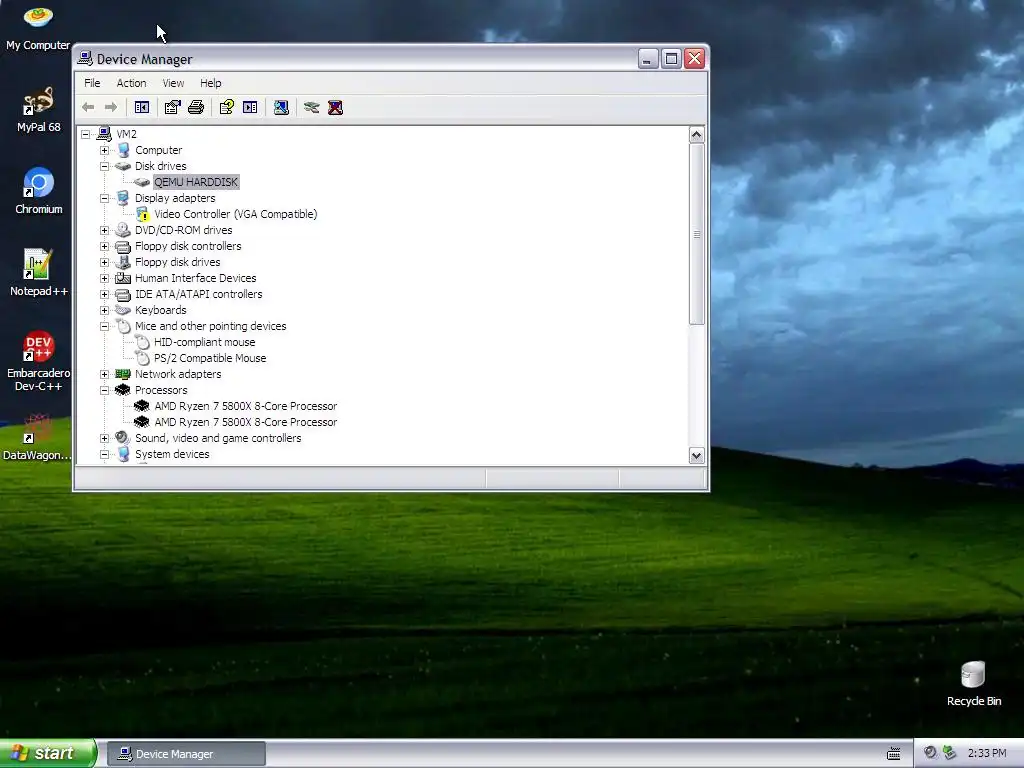Select the second AMD Ryzen 7 5800X processor

tap(246, 423)
